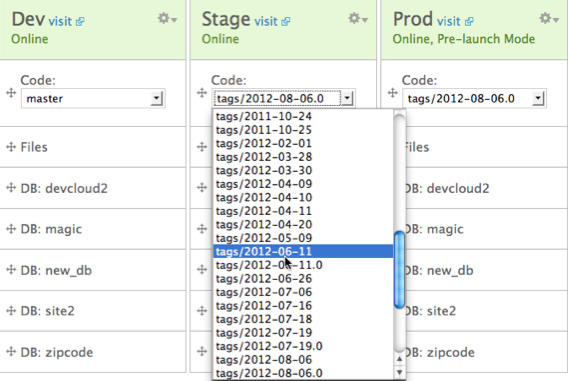Click the Stage Files row drag handle
This screenshot has height=381, width=568.
[202, 147]
